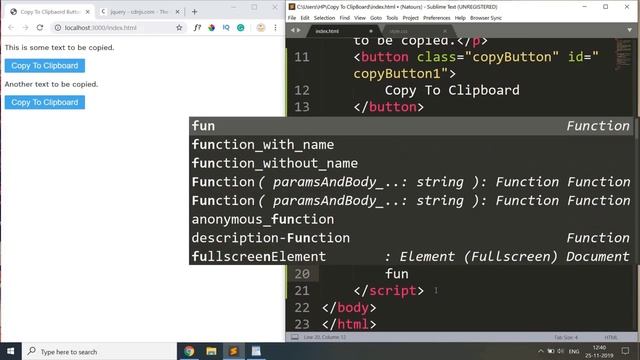This screenshot has height=360, width=640.
Task: Open Chrome profile avatar
Action: [261, 28]
